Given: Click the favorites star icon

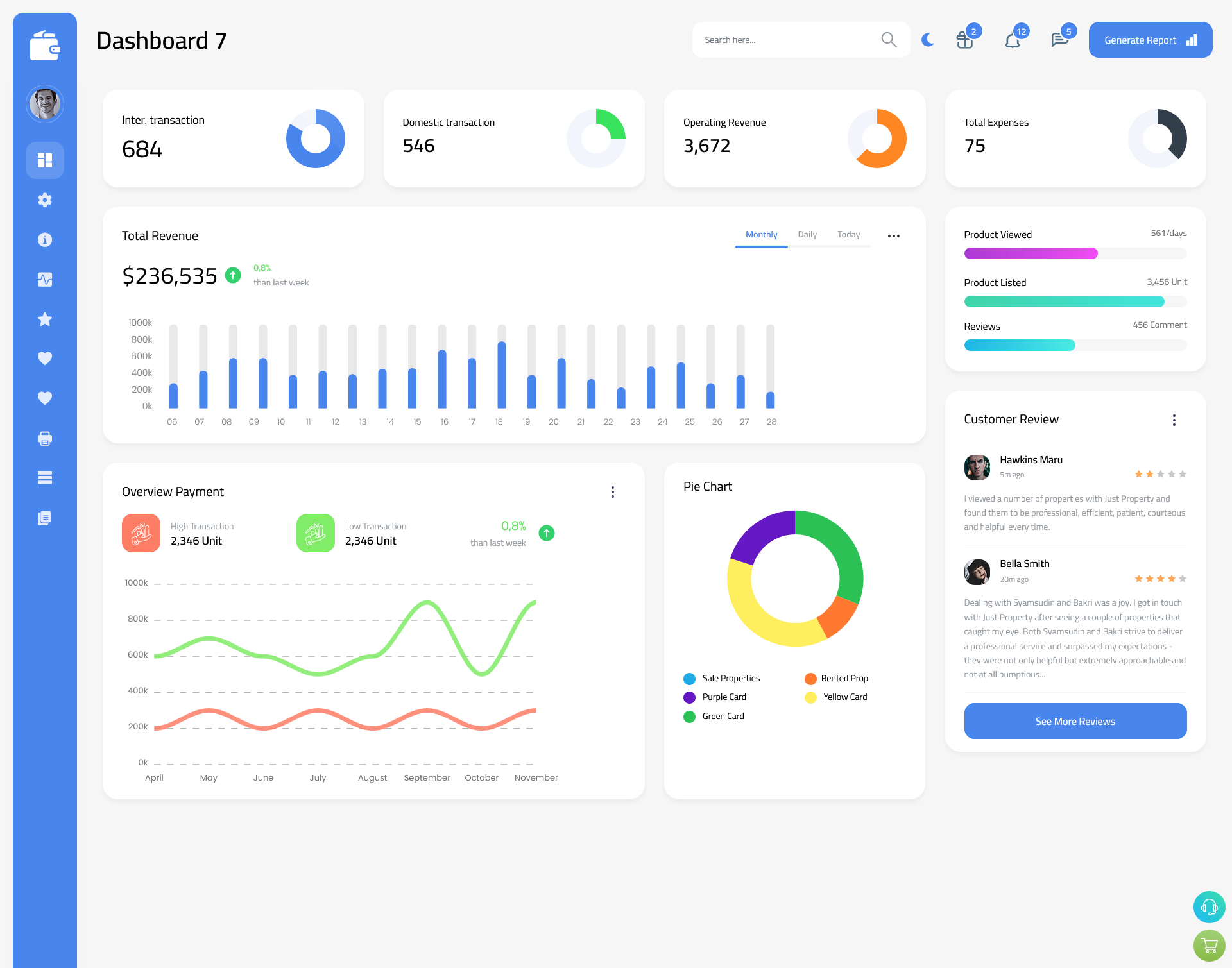Looking at the screenshot, I should click(x=44, y=319).
